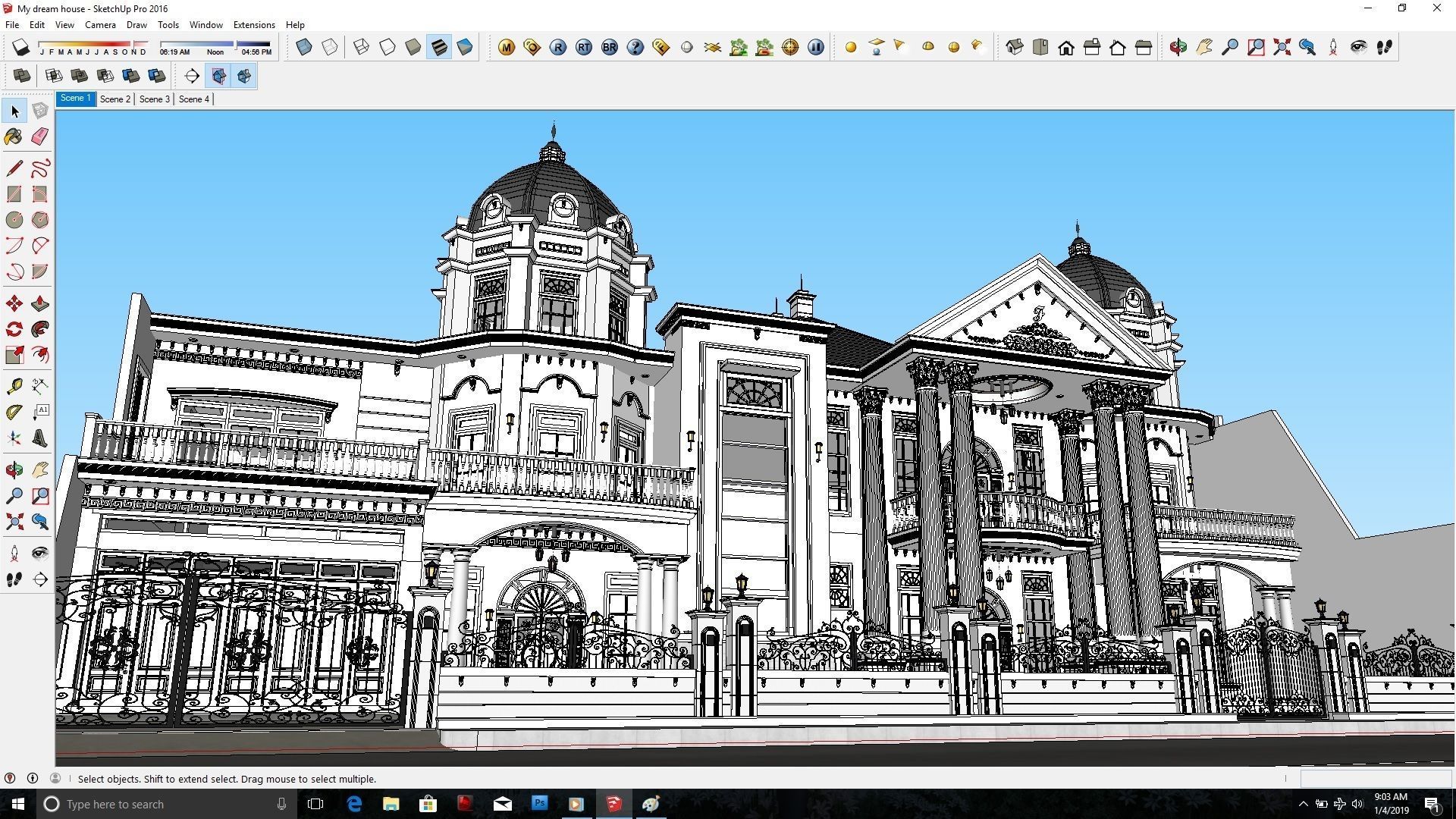Image resolution: width=1456 pixels, height=819 pixels.
Task: Pick the Paint Bucket tool
Action: click(14, 136)
